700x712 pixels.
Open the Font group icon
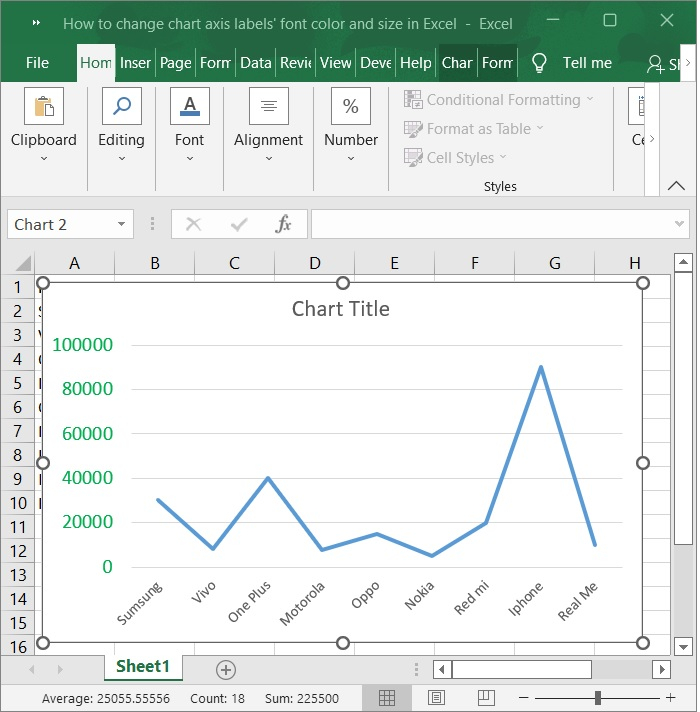click(189, 106)
